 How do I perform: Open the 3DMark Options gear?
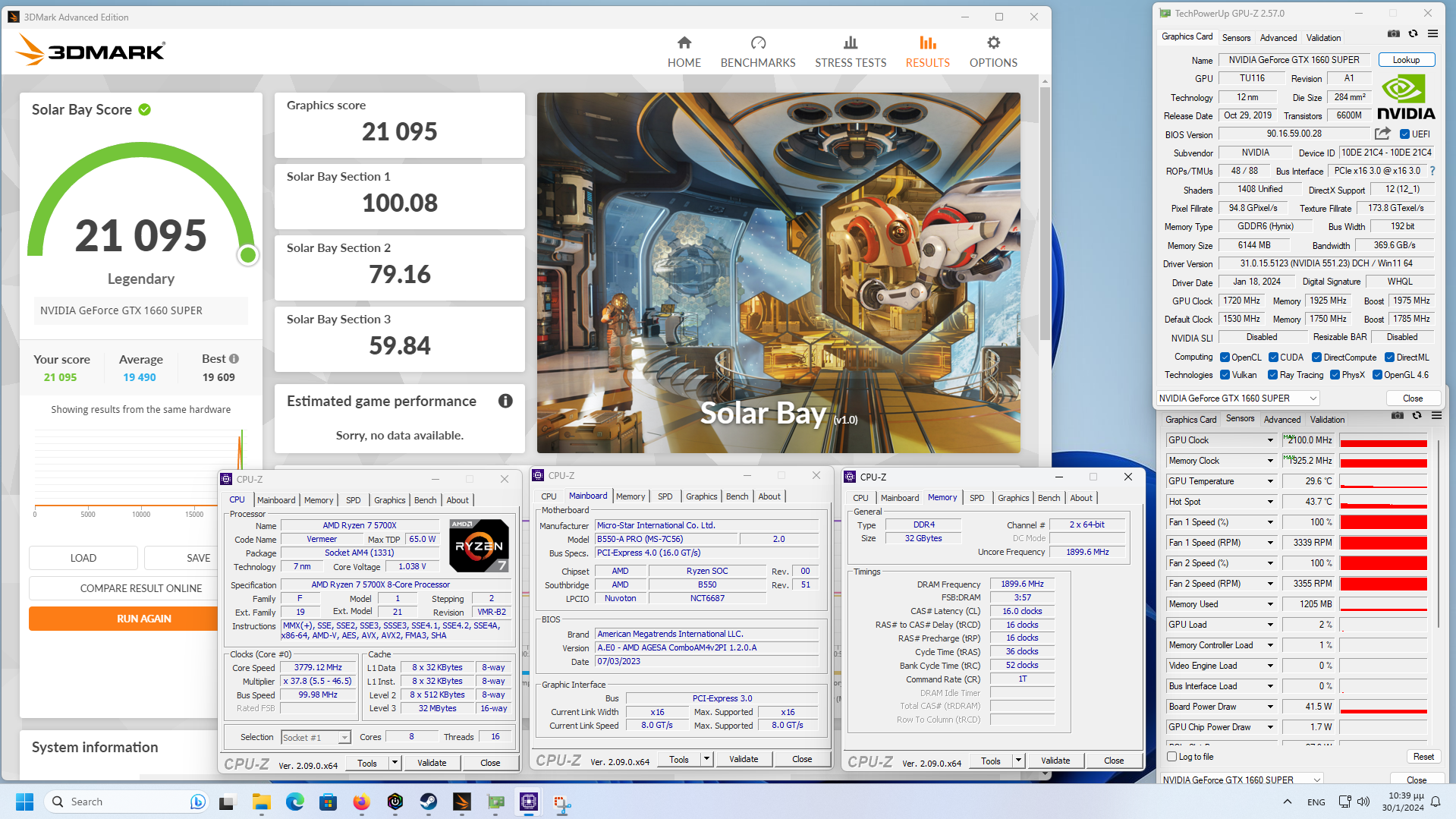pos(993,43)
